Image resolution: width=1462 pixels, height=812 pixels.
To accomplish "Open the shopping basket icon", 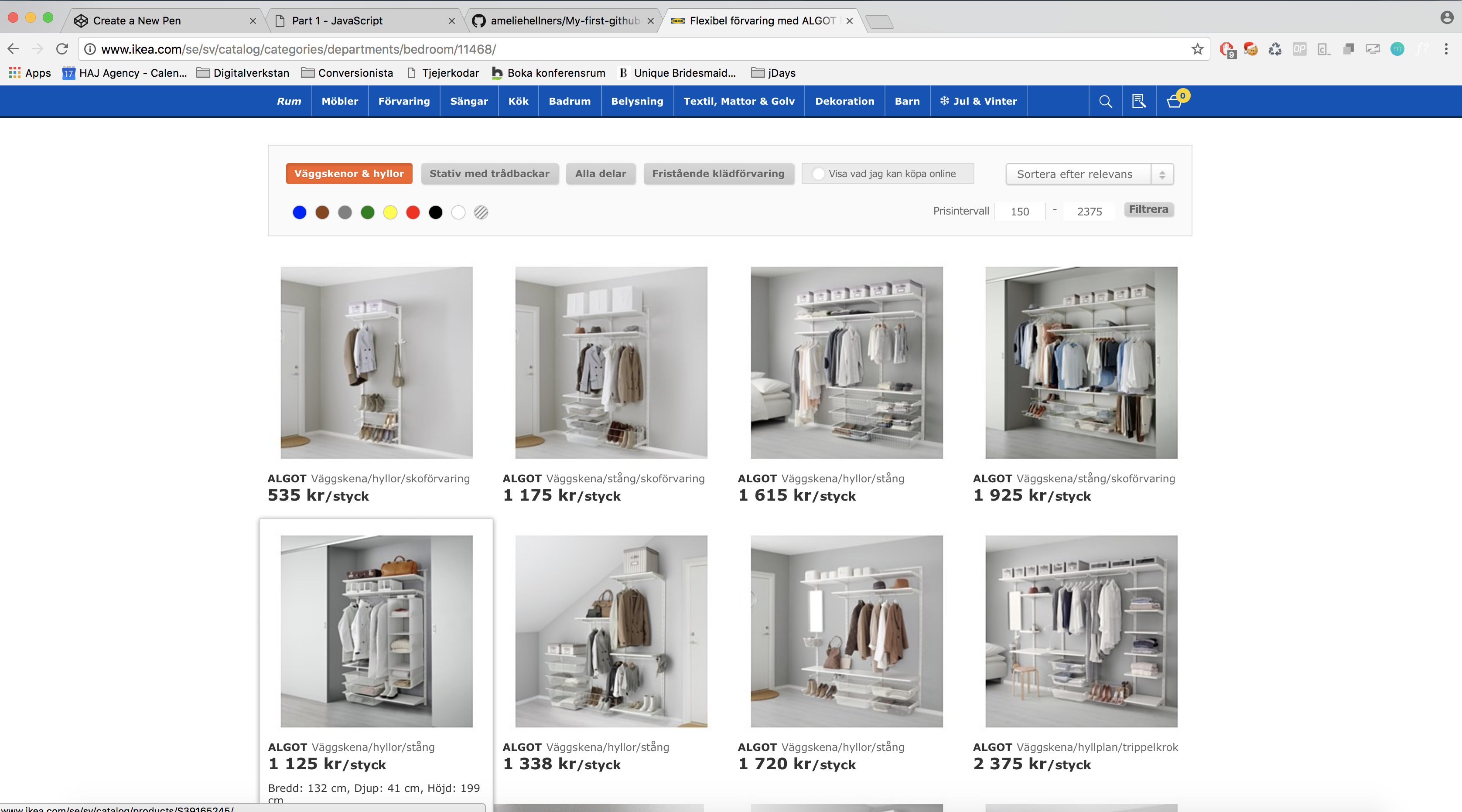I will tap(1175, 100).
